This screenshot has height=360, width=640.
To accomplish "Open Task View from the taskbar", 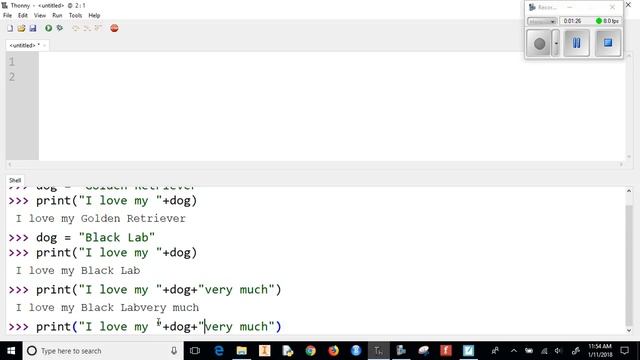I will [195, 351].
